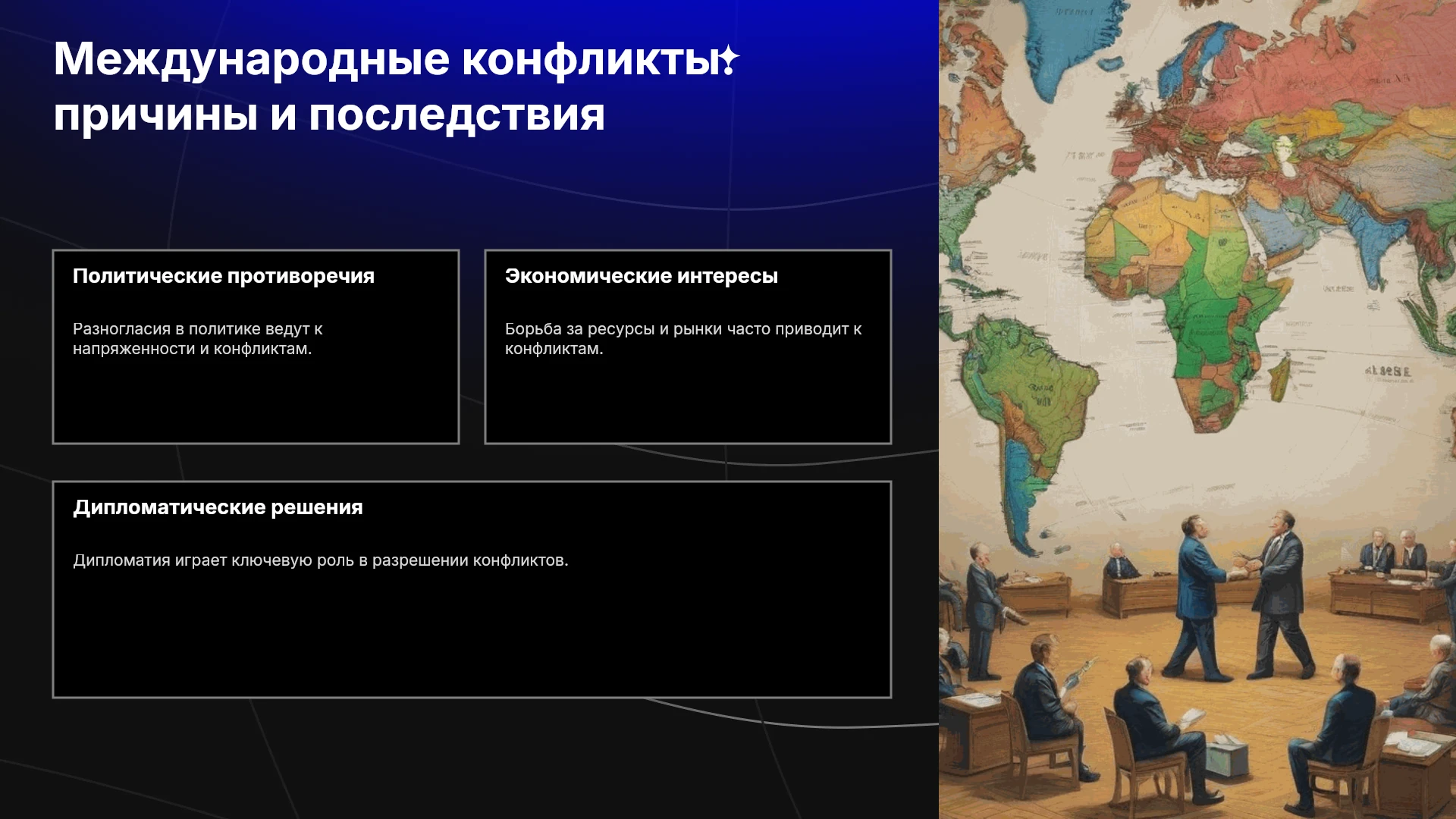Image resolution: width=1456 pixels, height=819 pixels.
Task: Click the empty lower area of the Дипломатические card
Action: click(472, 633)
